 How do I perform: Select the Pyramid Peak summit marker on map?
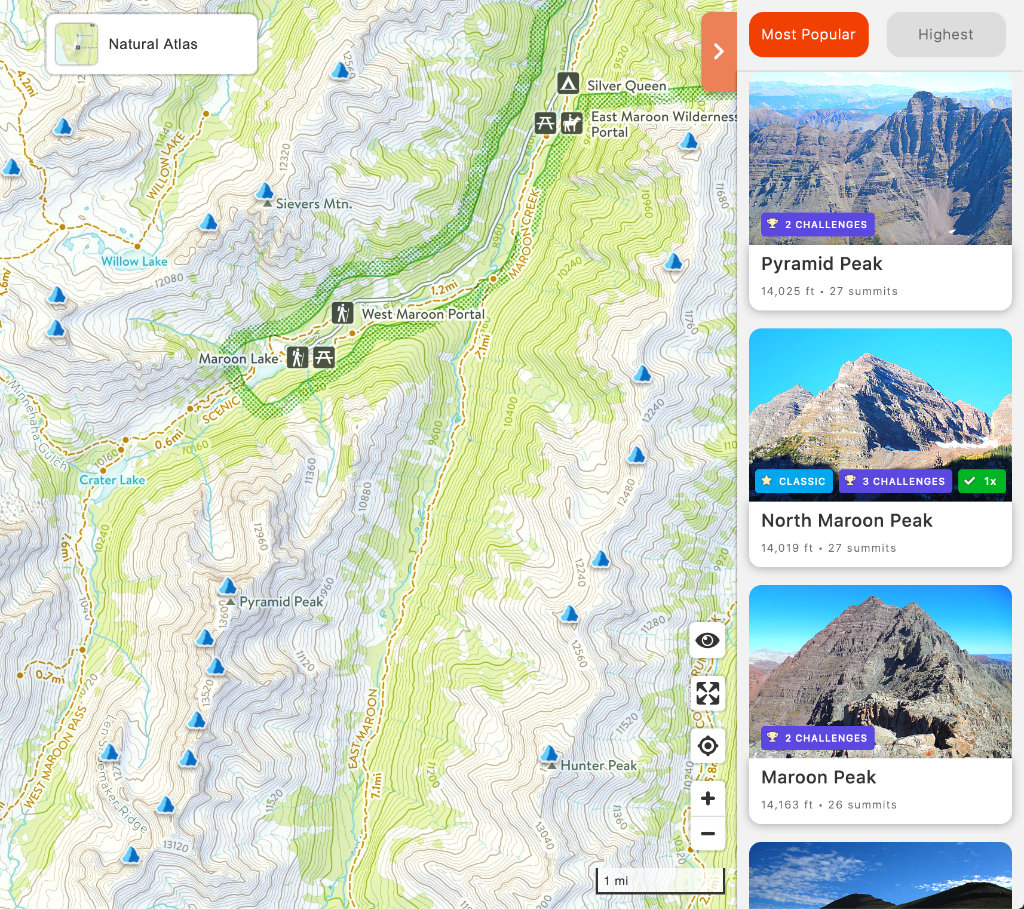(x=227, y=585)
